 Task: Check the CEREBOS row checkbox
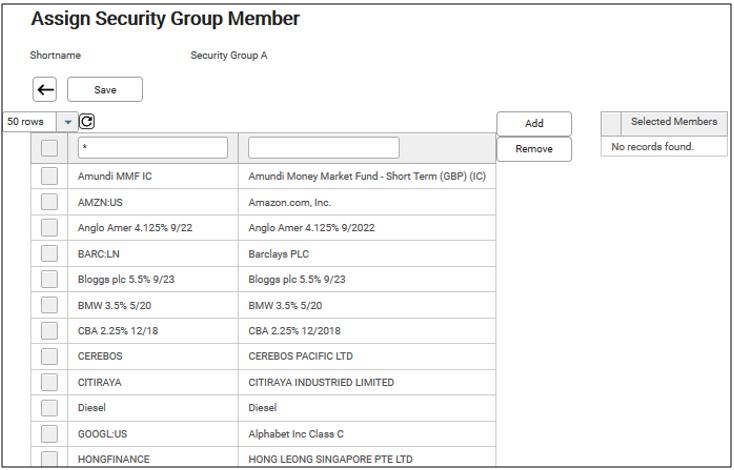[50, 356]
